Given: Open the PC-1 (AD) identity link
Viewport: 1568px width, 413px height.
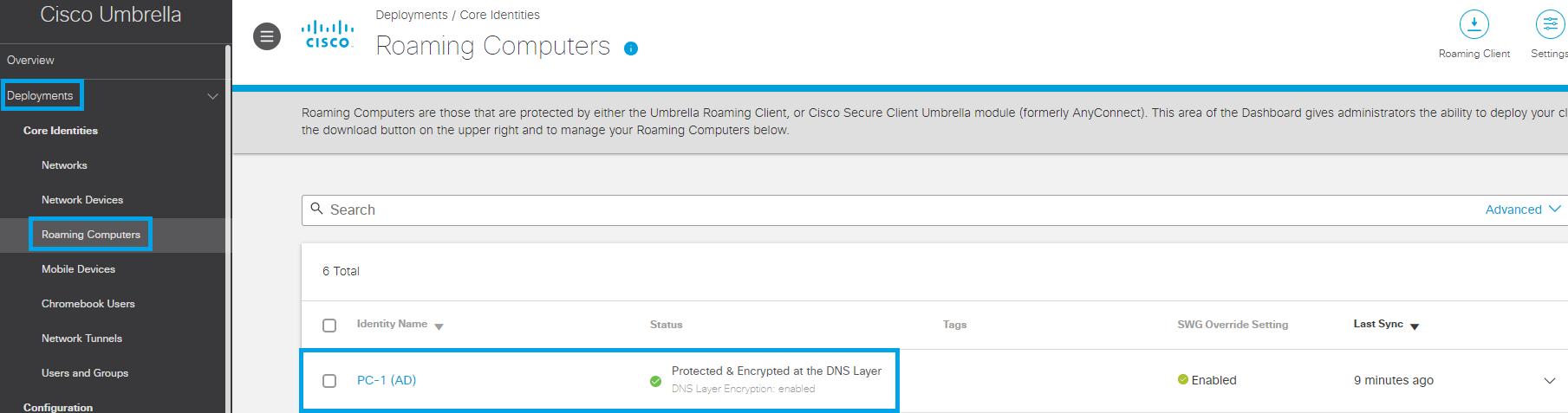Looking at the screenshot, I should click(387, 380).
